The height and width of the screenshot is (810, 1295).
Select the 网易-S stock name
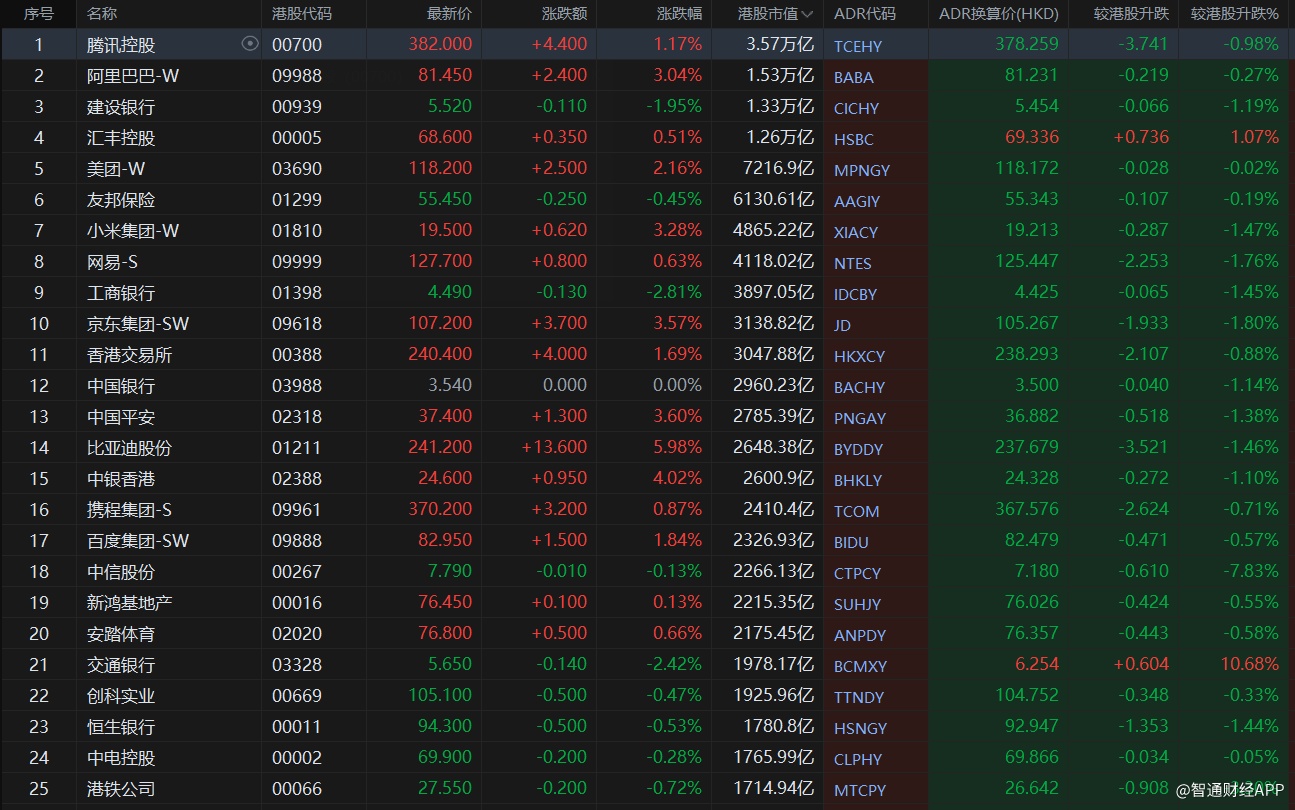pos(112,262)
